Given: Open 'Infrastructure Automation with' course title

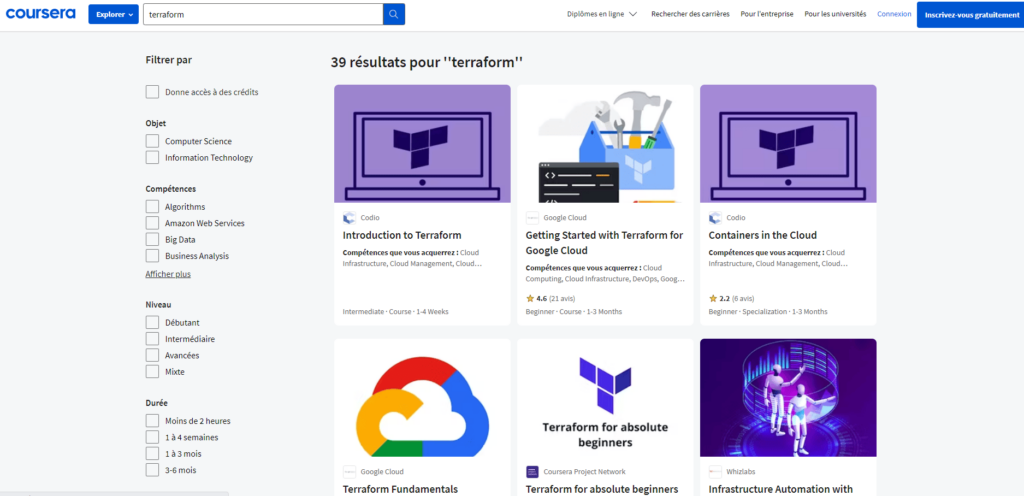Looking at the screenshot, I should (780, 489).
